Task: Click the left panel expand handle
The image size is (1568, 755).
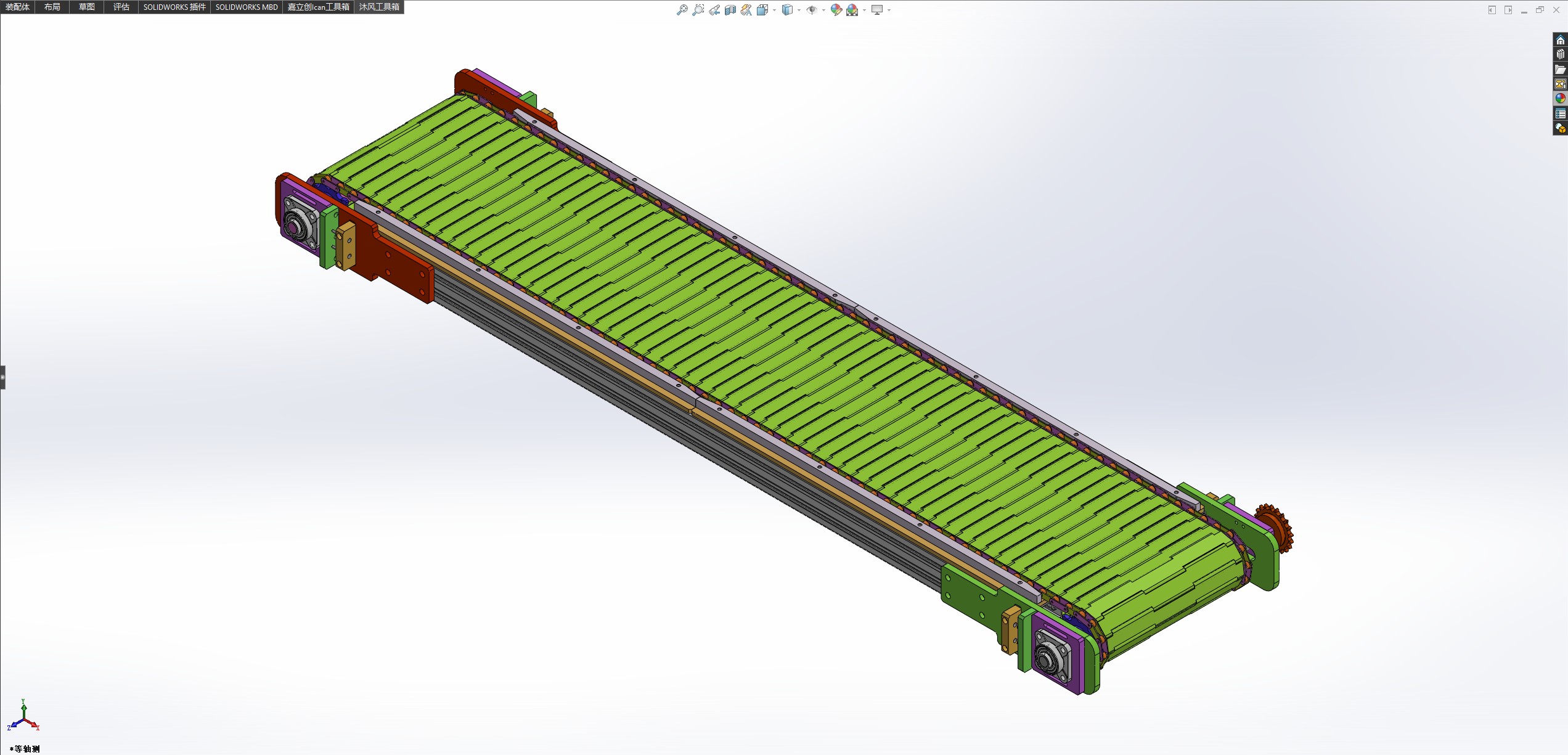Action: (x=2, y=377)
